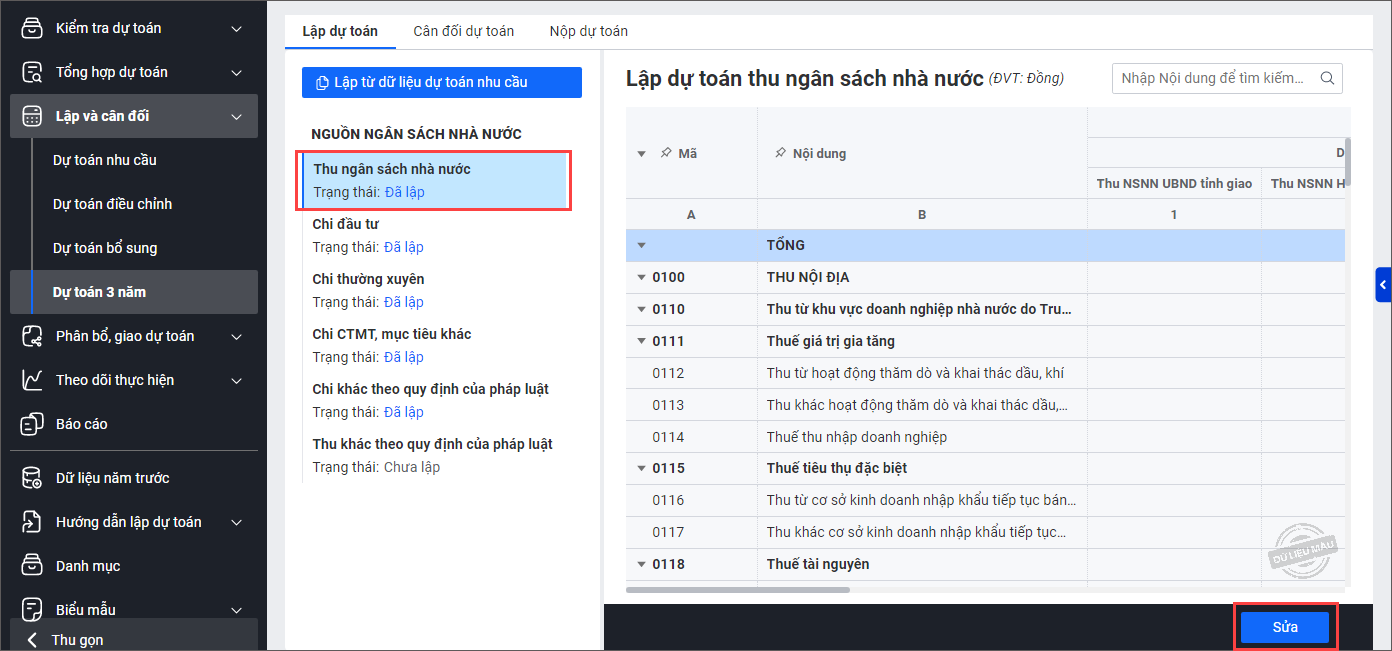The width and height of the screenshot is (1392, 651).
Task: Click the Danh mục sidebar icon
Action: pyautogui.click(x=32, y=566)
